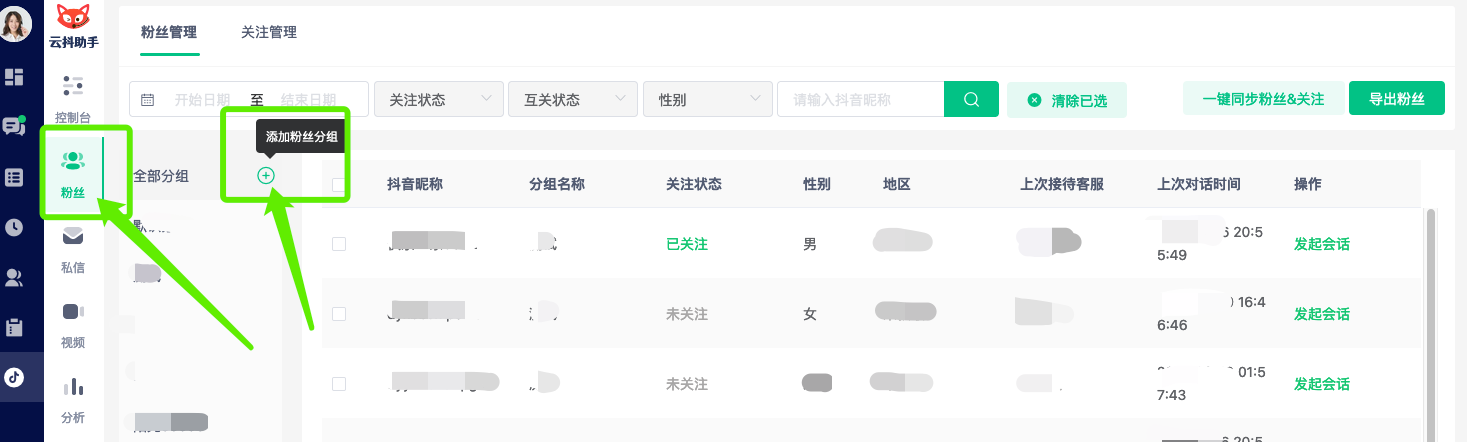Select the TikTok icon in dark sidebar

(x=14, y=377)
